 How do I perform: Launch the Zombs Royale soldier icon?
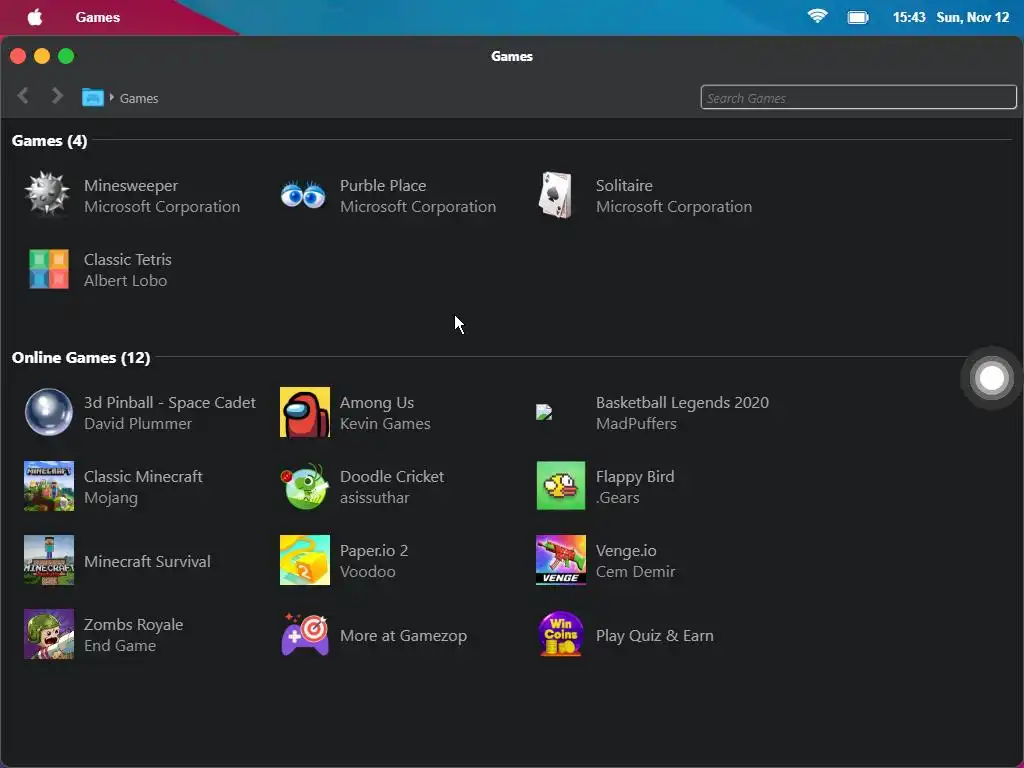click(x=49, y=634)
